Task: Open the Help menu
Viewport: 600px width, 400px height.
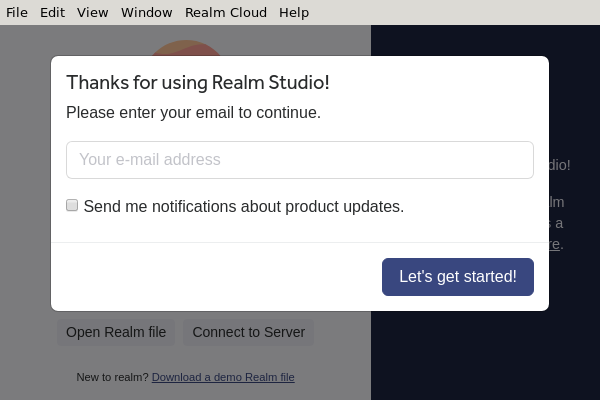Action: coord(294,13)
